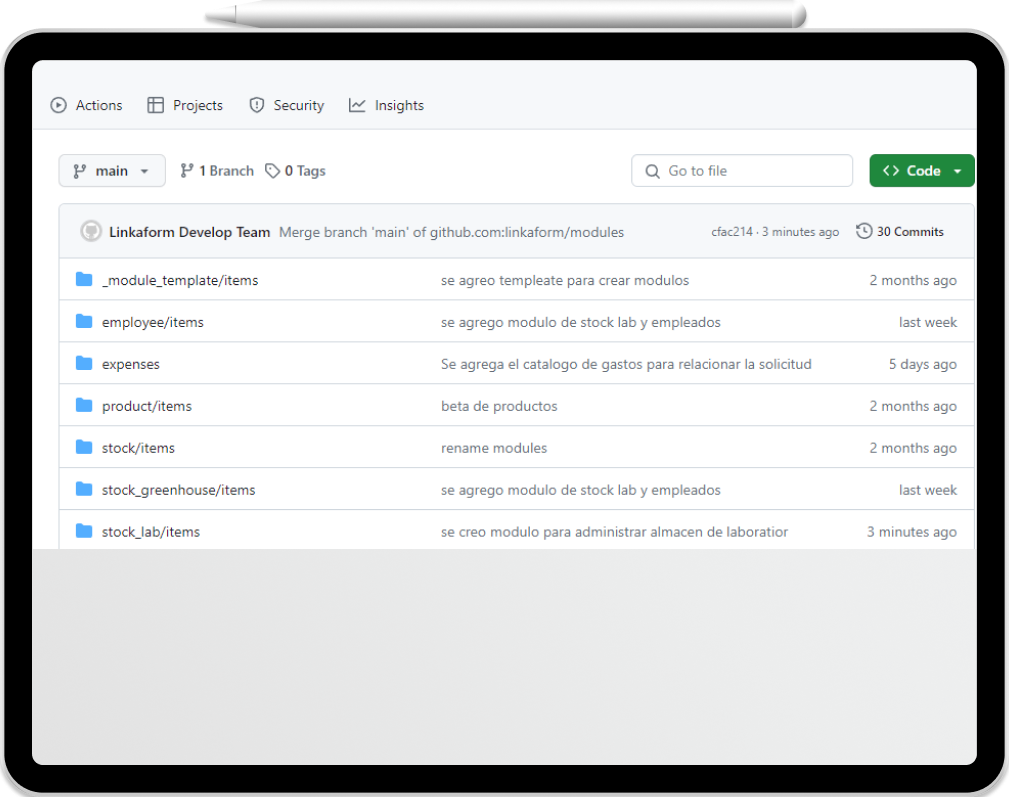This screenshot has width=1009, height=797.
Task: Click the Insights graph icon
Action: [x=357, y=105]
